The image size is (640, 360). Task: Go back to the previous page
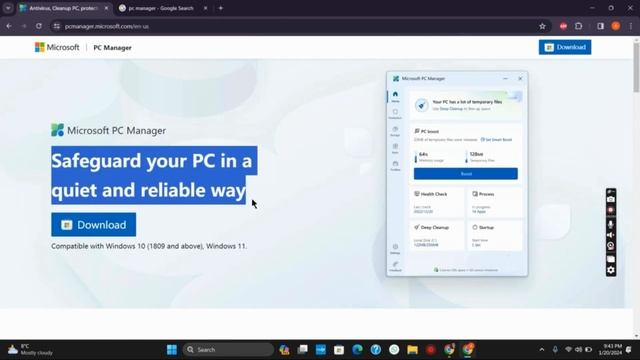coord(9,26)
